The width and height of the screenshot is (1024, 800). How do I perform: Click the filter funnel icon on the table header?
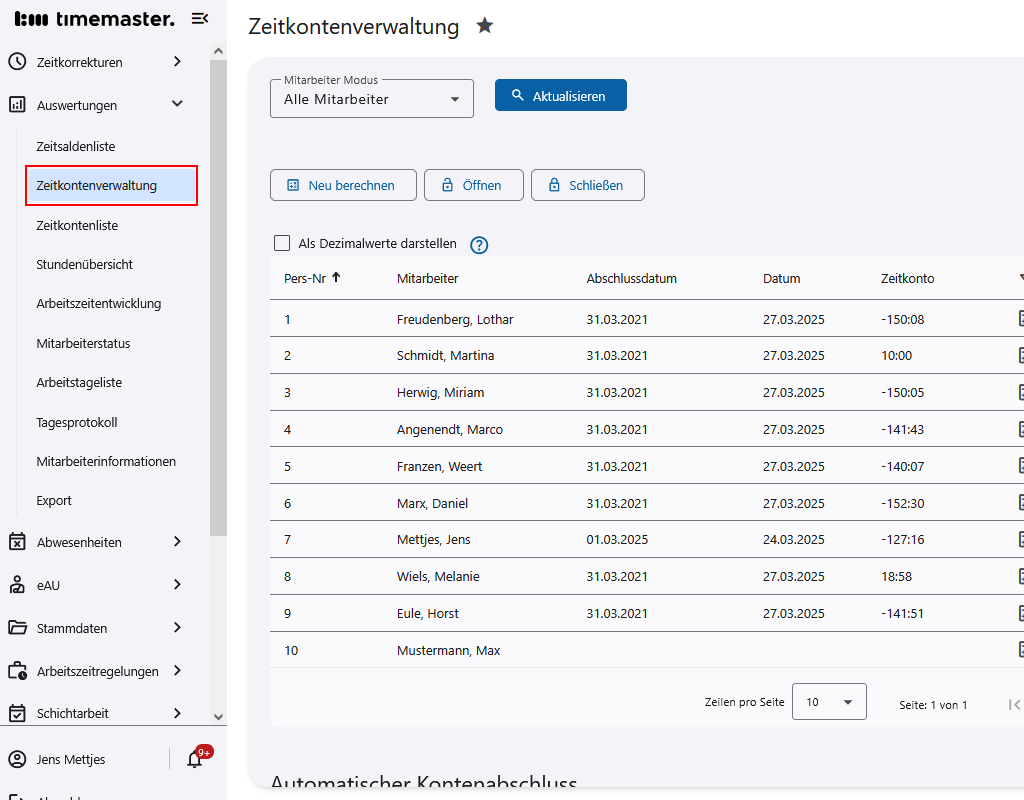[x=1020, y=278]
